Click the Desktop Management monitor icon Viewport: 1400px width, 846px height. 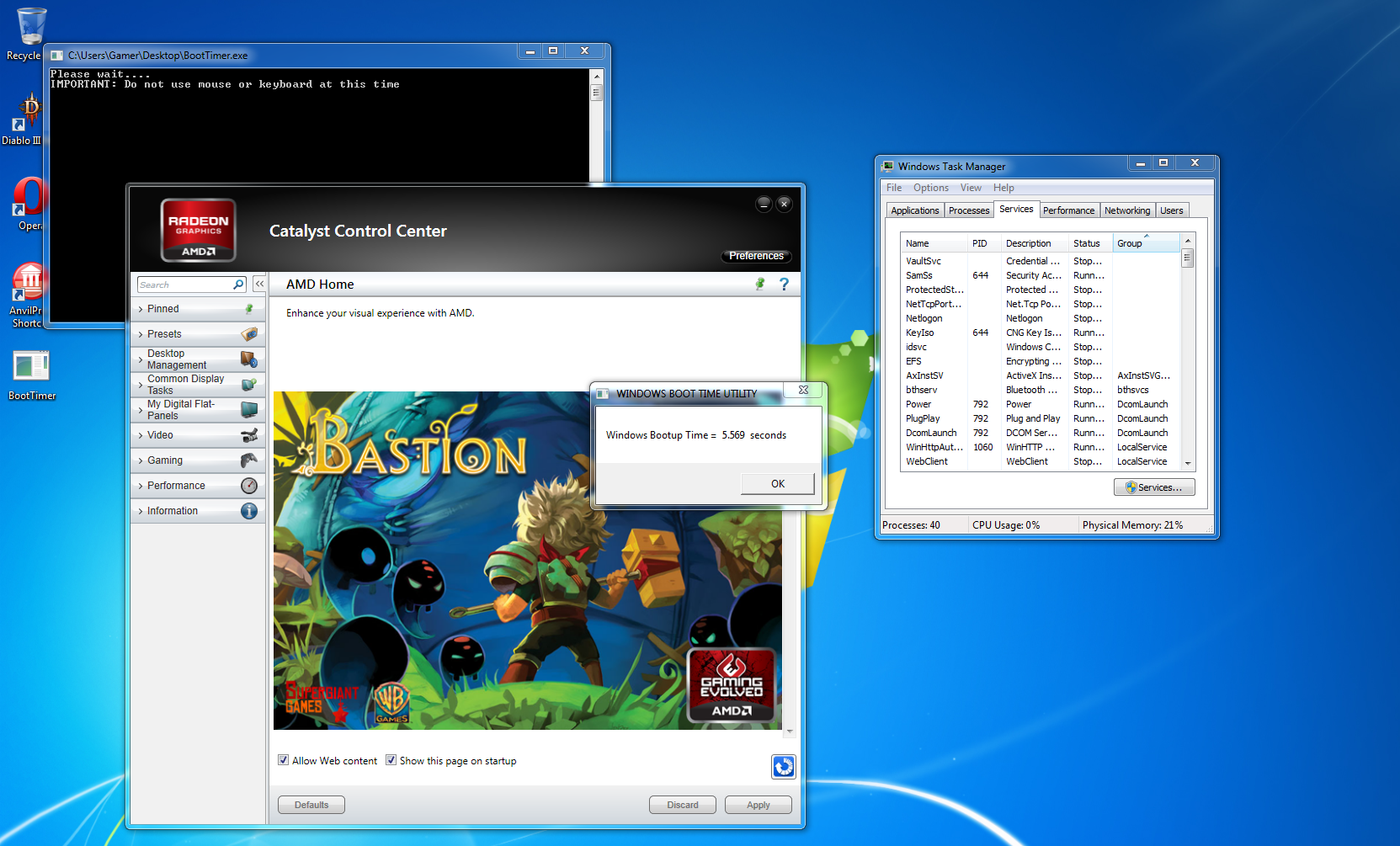point(249,359)
